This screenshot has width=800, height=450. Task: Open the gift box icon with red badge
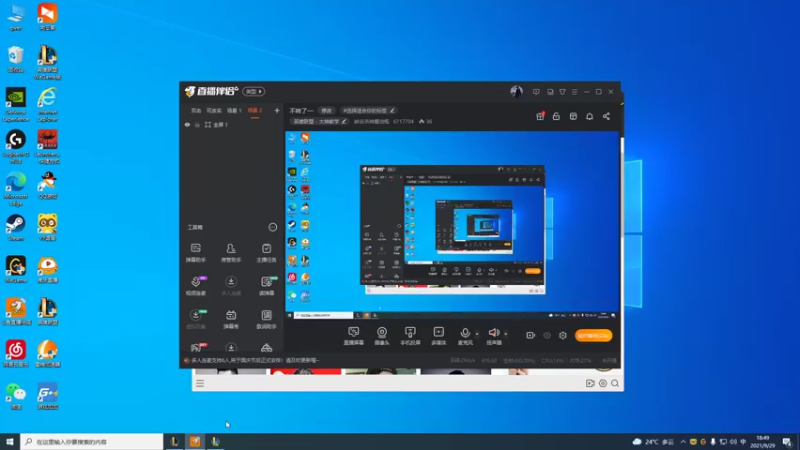point(540,116)
